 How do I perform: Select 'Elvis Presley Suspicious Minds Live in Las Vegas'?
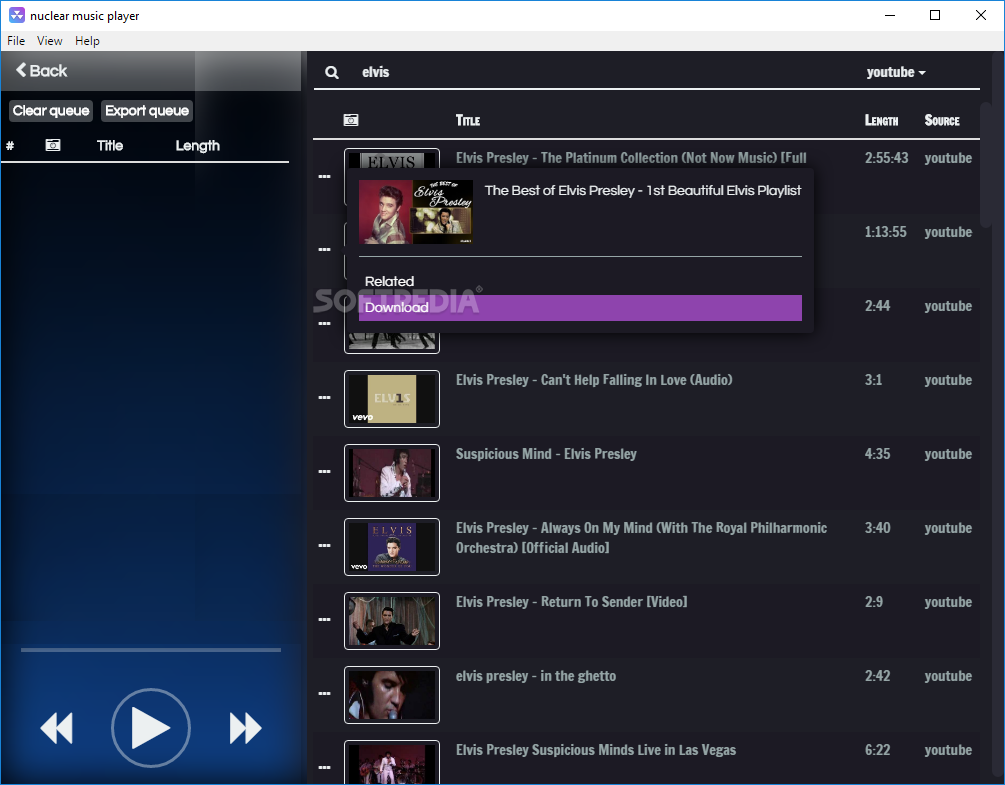tap(596, 750)
